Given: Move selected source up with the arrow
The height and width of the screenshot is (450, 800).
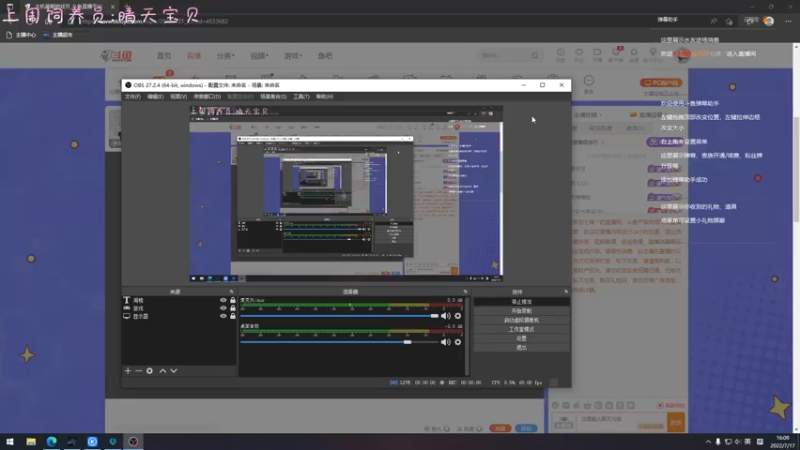Looking at the screenshot, I should 163,371.
